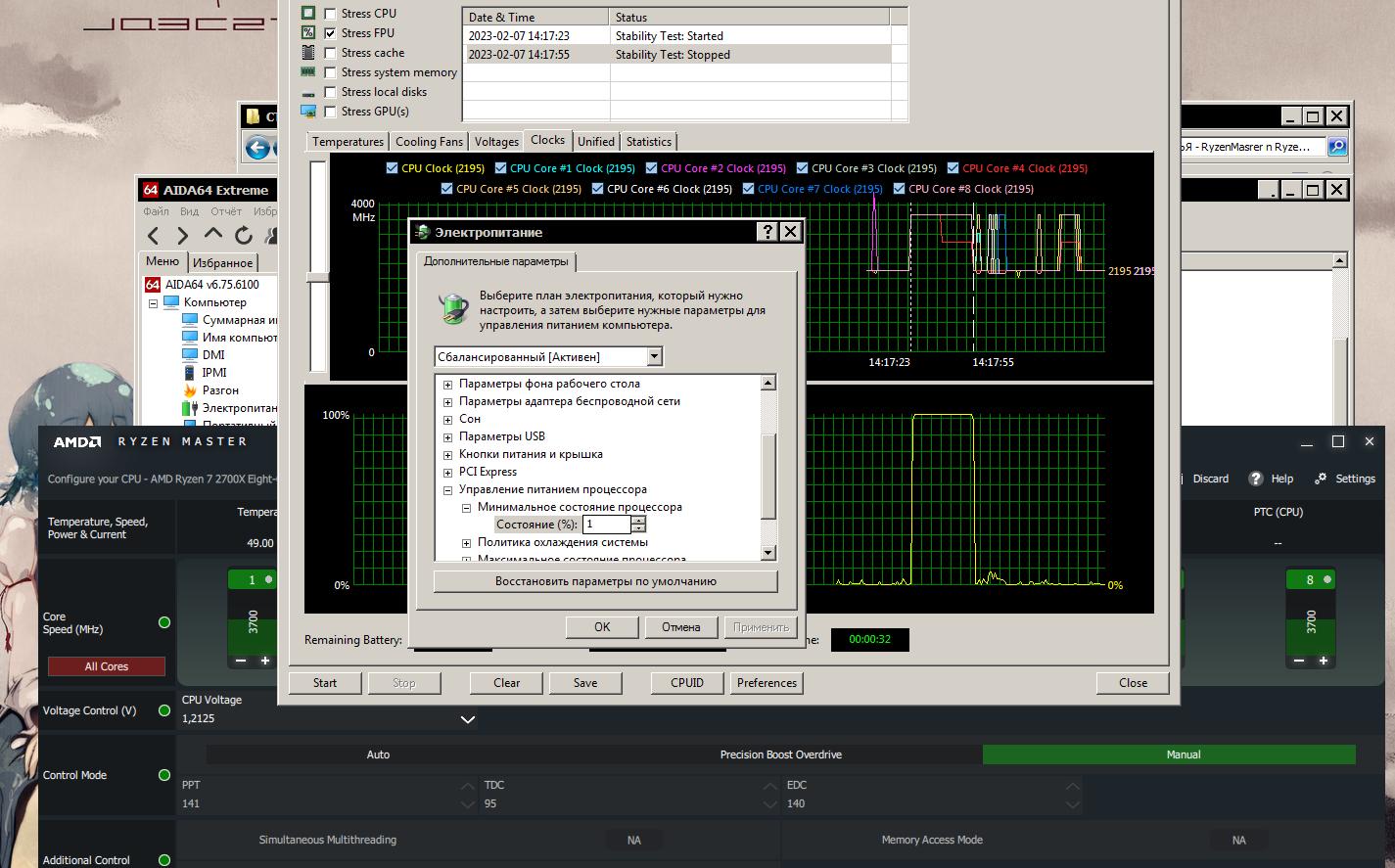Open the Сбалансированный power plan dropdown

(x=654, y=357)
